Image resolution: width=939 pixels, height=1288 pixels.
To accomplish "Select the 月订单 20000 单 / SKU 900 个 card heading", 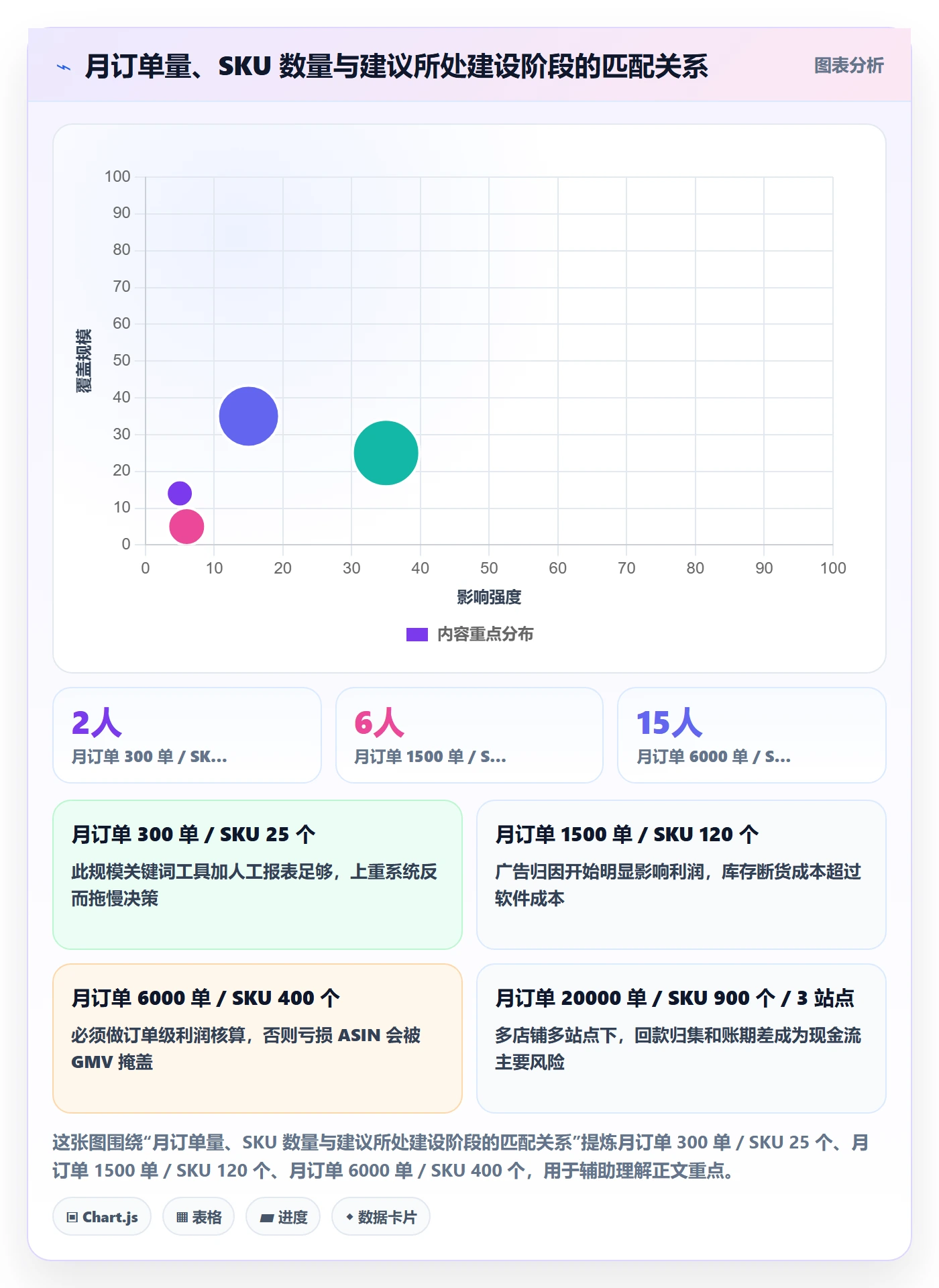I will pos(675,998).
